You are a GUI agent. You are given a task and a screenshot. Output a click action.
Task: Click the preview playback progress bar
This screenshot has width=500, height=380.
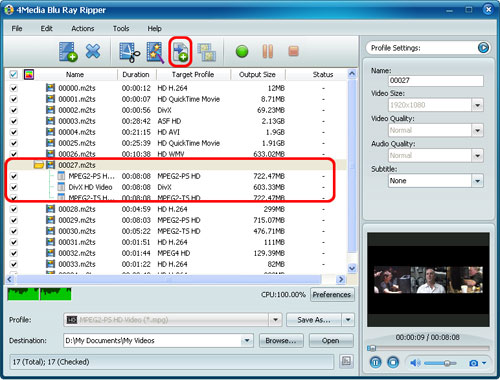(x=428, y=348)
